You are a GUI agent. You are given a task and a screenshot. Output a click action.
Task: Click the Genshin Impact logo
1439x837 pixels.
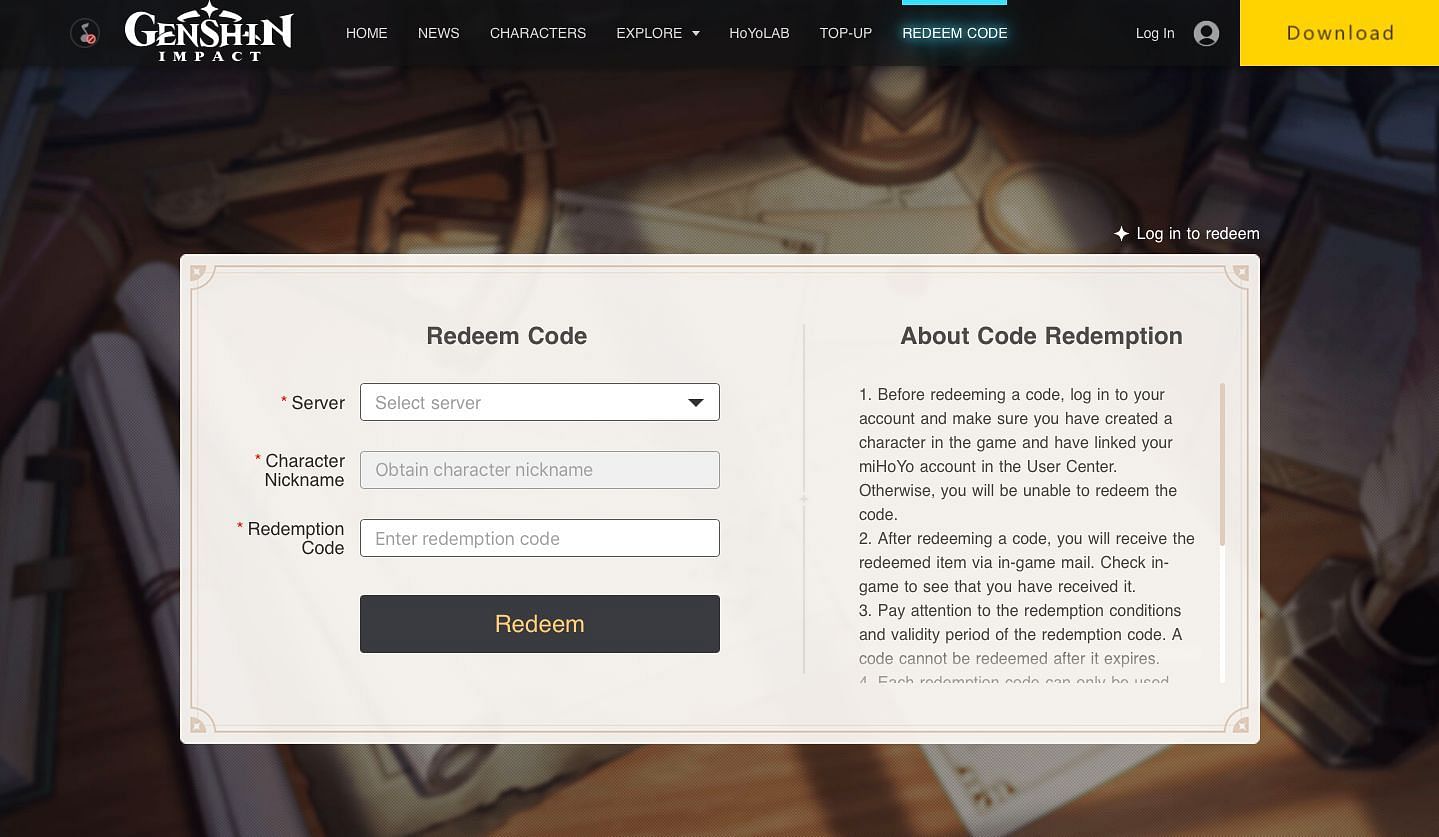pyautogui.click(x=209, y=32)
